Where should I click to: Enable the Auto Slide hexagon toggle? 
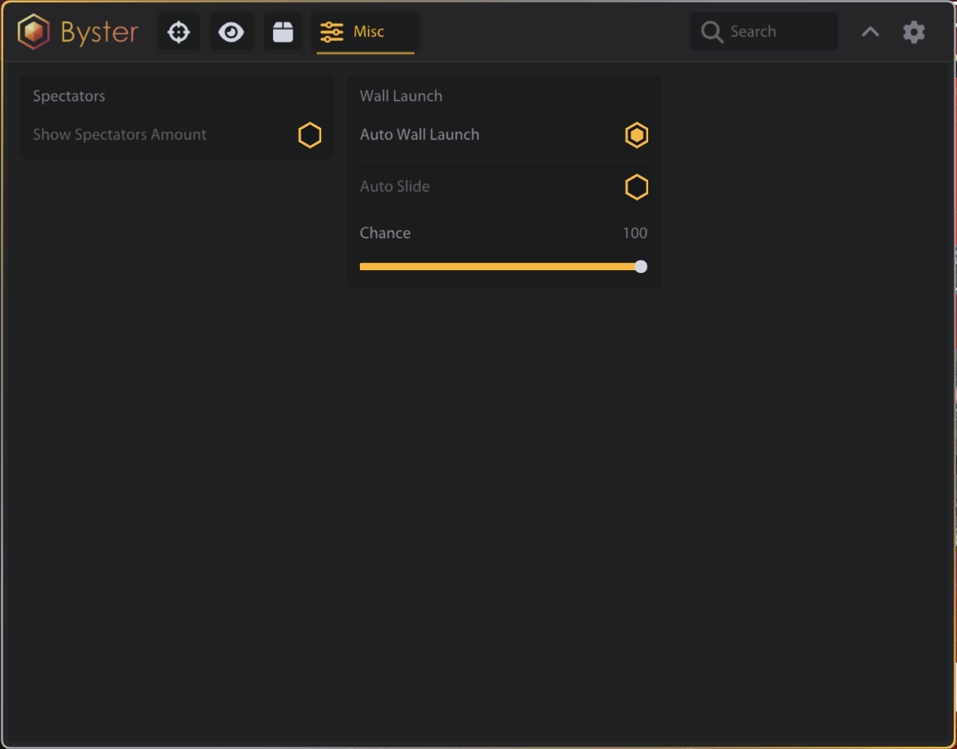tap(637, 187)
